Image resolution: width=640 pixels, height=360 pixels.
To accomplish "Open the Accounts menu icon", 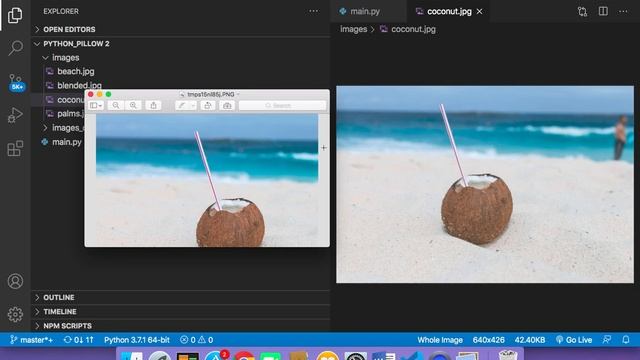I will click(15, 281).
